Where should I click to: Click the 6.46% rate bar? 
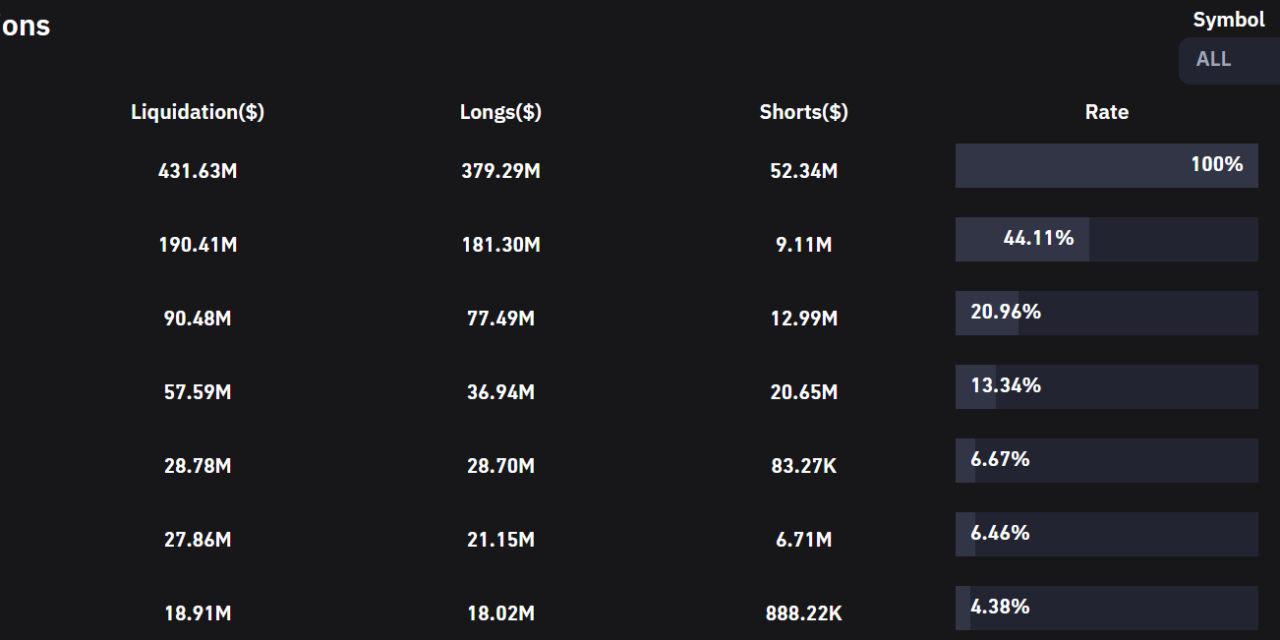click(x=1106, y=534)
